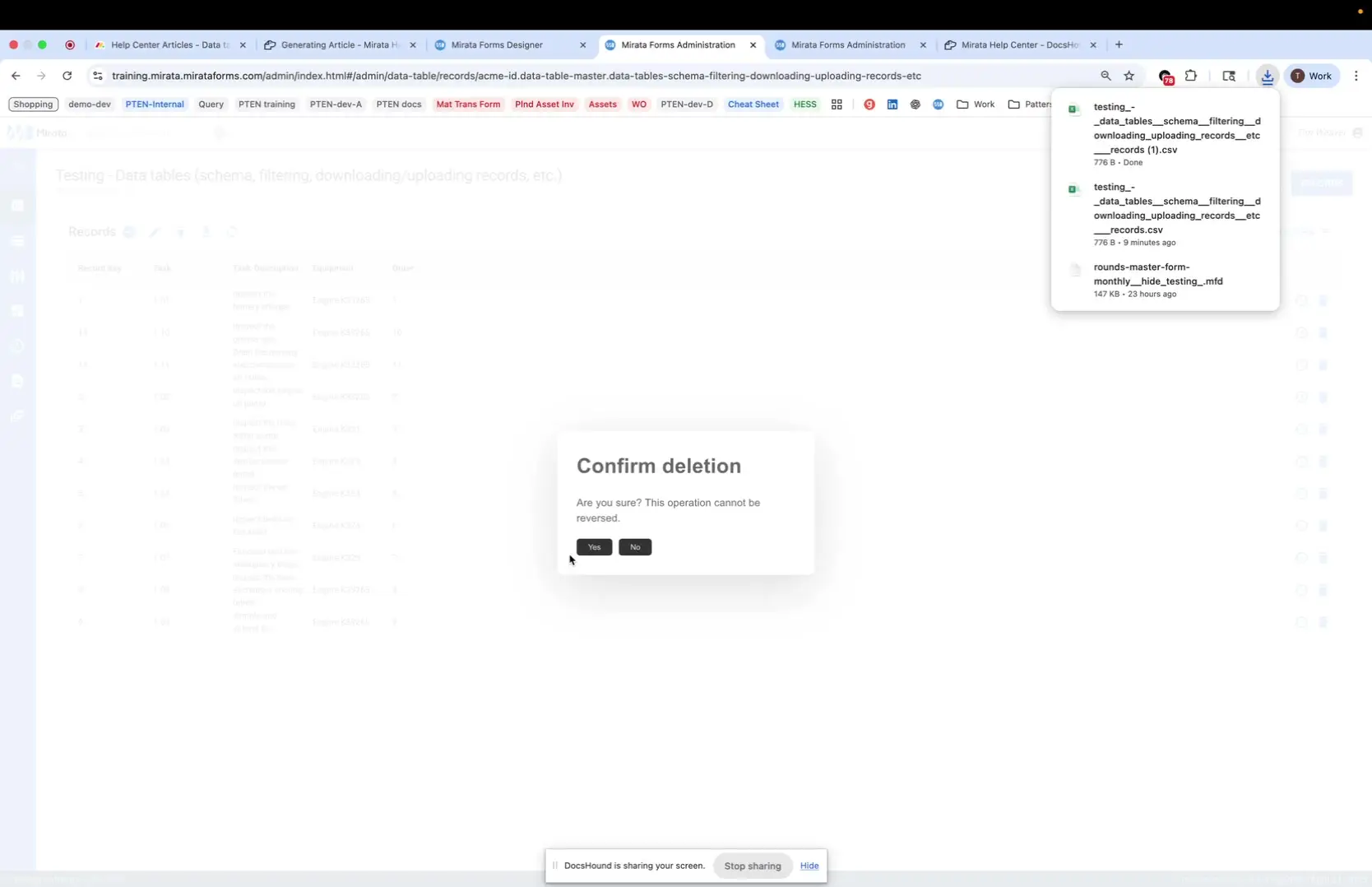
Task: Click Yes to confirm deletion
Action: (594, 546)
